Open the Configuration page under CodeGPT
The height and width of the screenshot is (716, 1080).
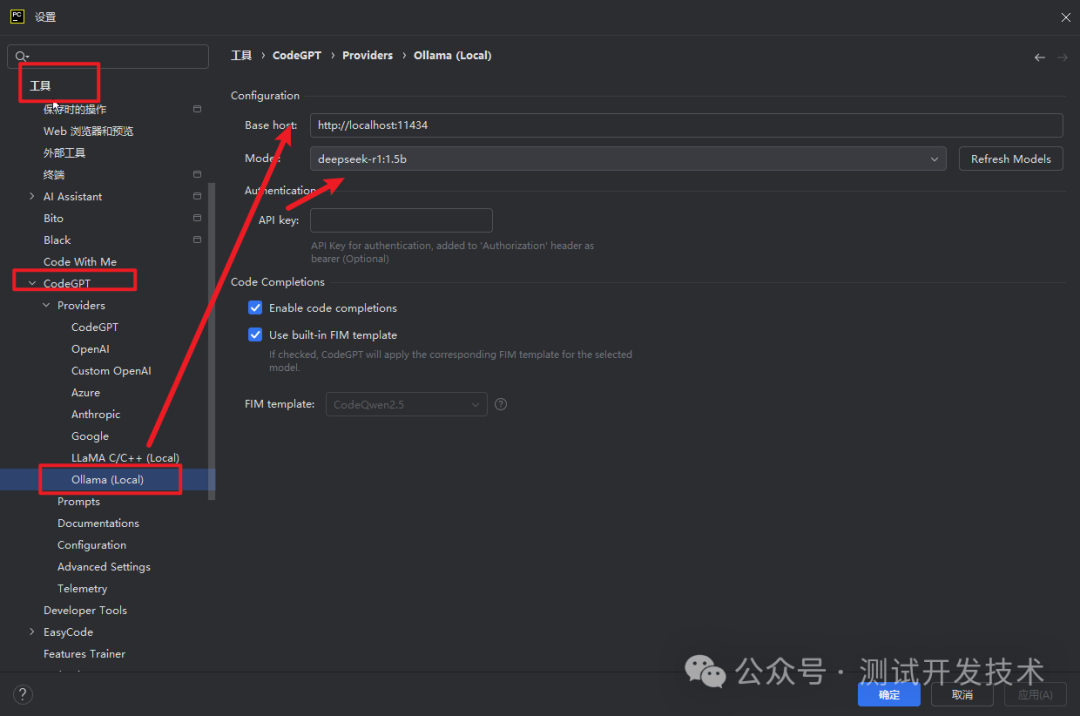(x=92, y=545)
